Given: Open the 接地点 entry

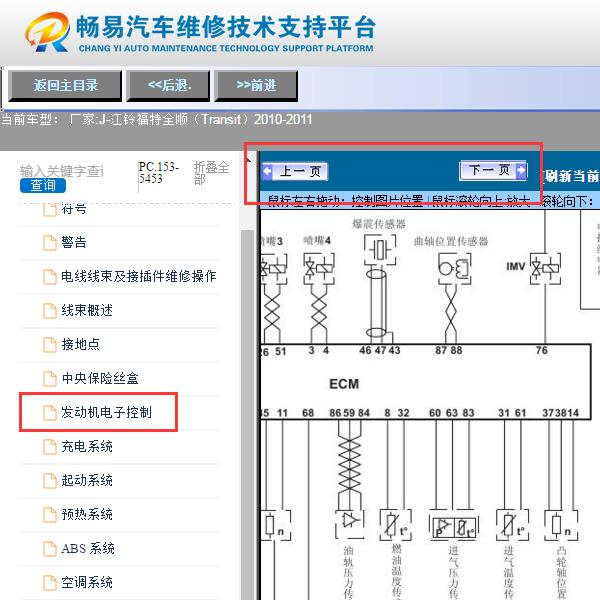Looking at the screenshot, I should (80, 344).
